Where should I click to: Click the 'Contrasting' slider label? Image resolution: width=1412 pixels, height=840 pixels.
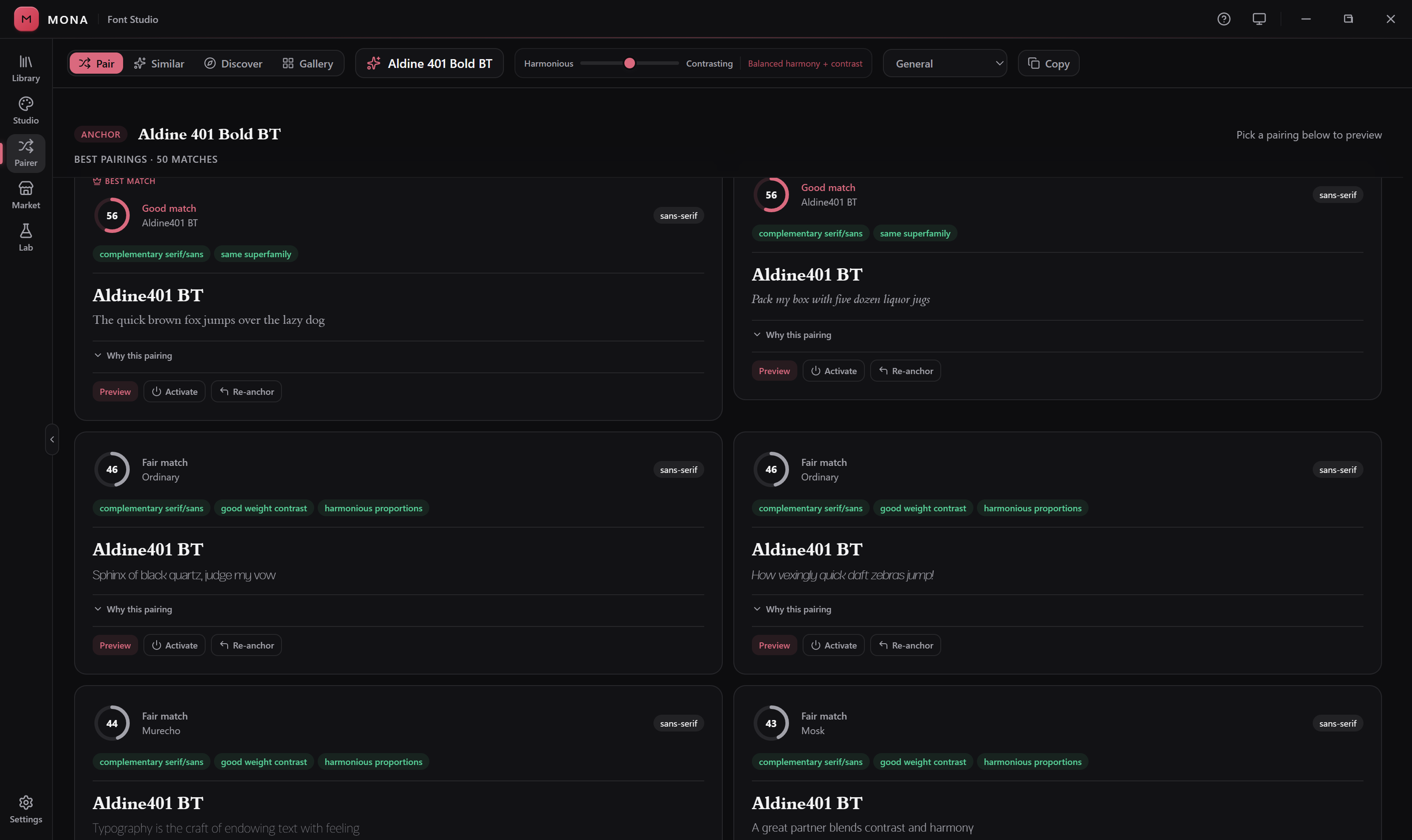[x=710, y=64]
